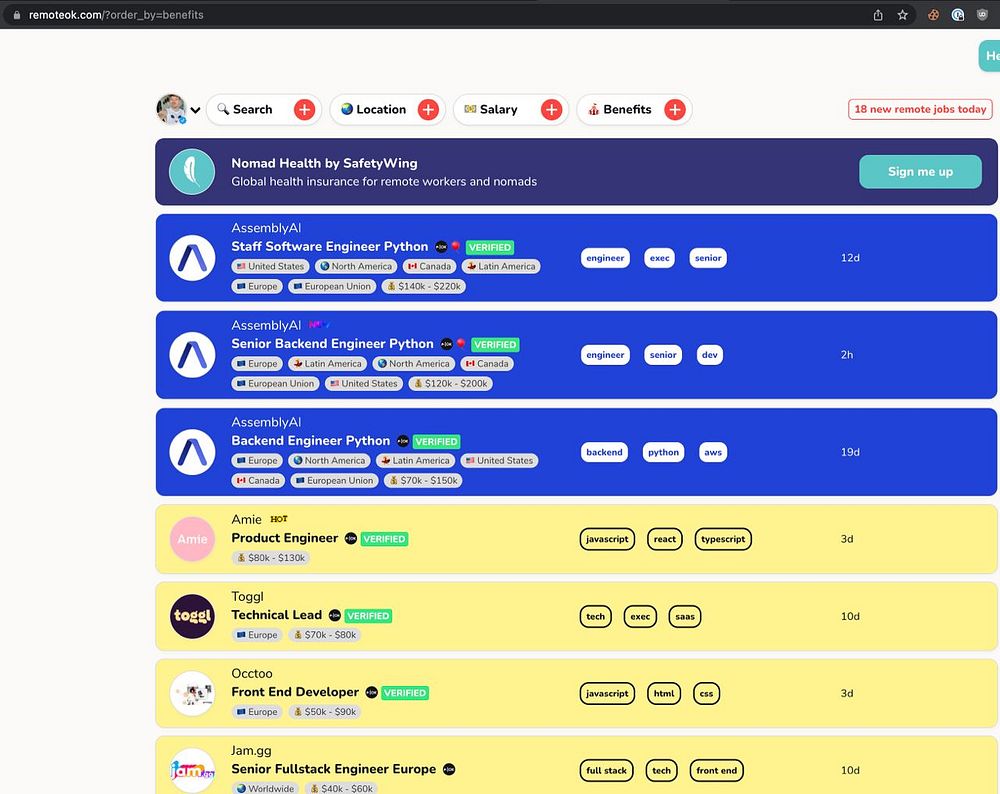Image resolution: width=1000 pixels, height=794 pixels.
Task: Click the teal help button at top right
Action: [990, 56]
